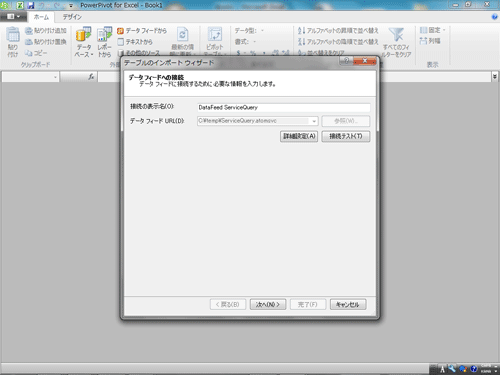Click the percent % format icon

(253, 53)
